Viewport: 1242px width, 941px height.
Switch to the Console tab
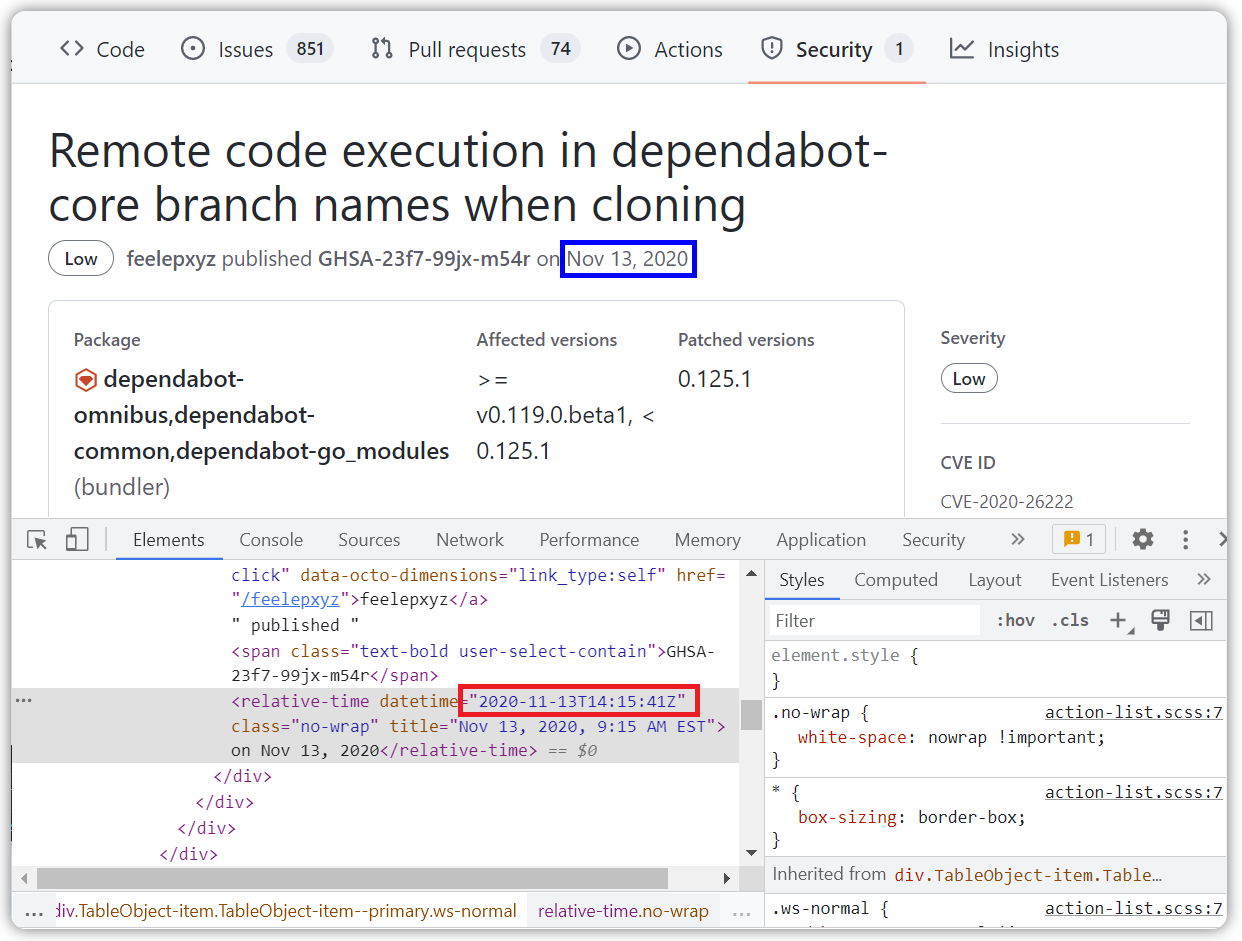coord(271,540)
